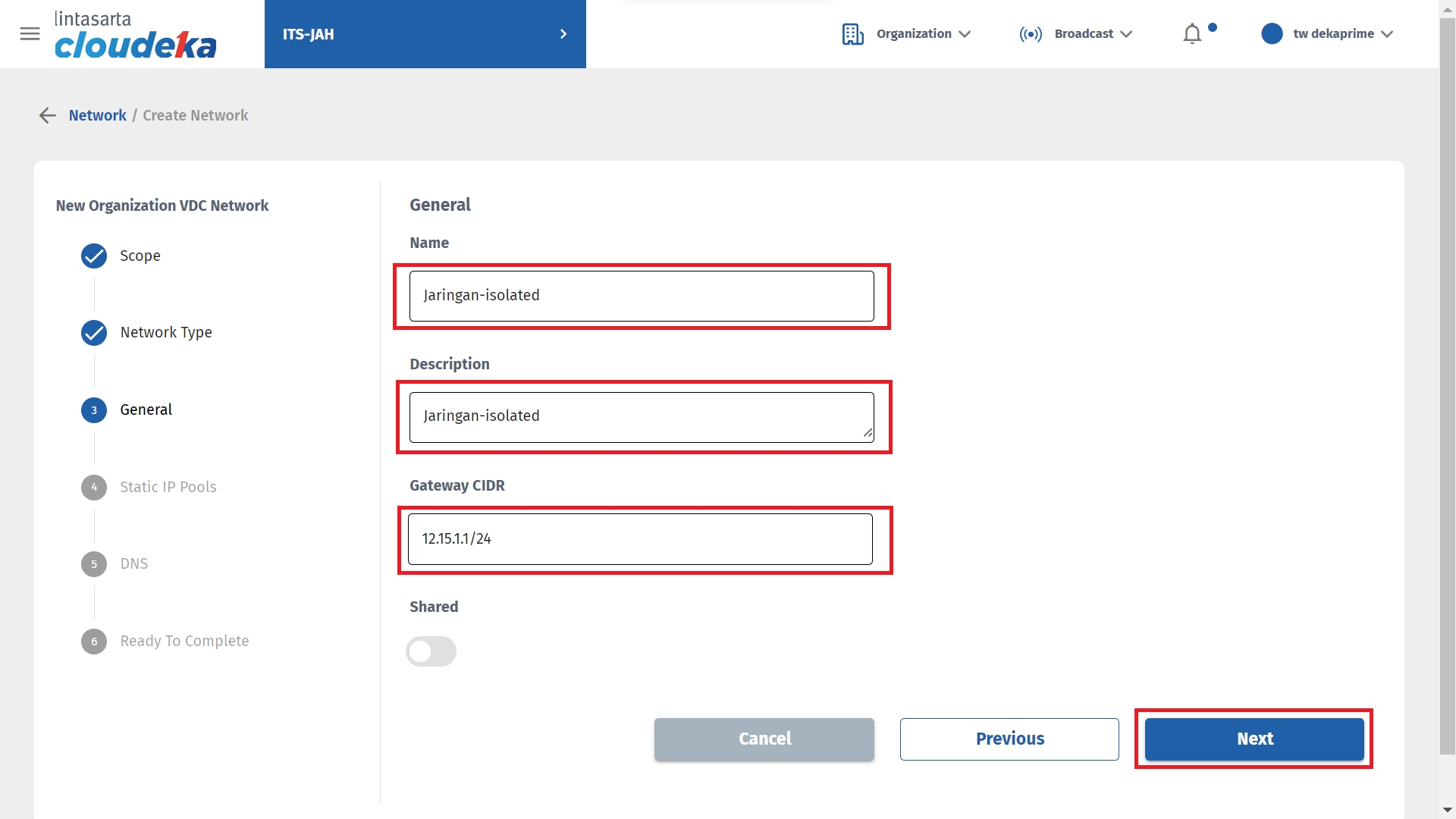This screenshot has height=819, width=1456.
Task: Open the notifications bell
Action: [x=1192, y=34]
